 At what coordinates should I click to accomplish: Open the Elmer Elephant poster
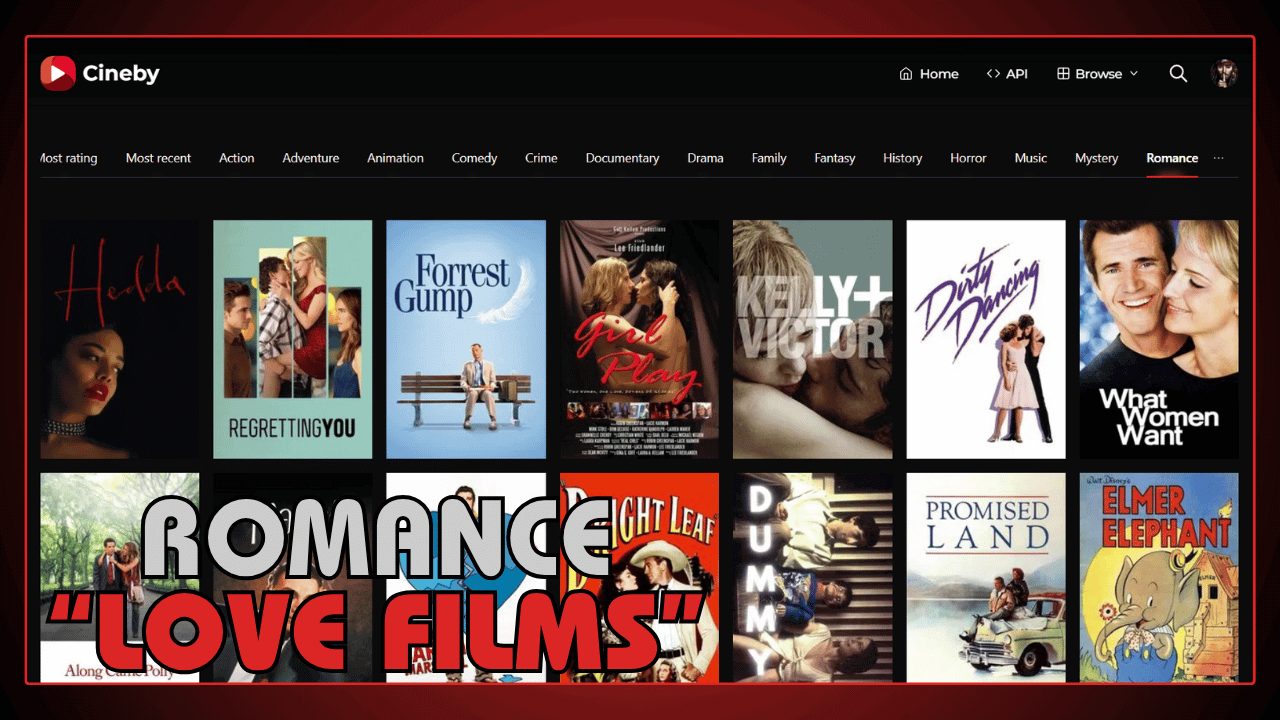(x=1159, y=578)
